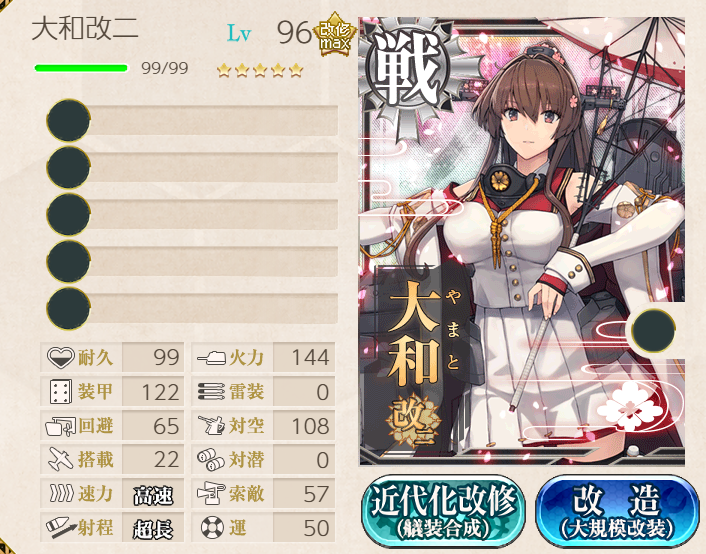Click the Yamato ship card portrait
This screenshot has width=706, height=554.
pos(522,241)
